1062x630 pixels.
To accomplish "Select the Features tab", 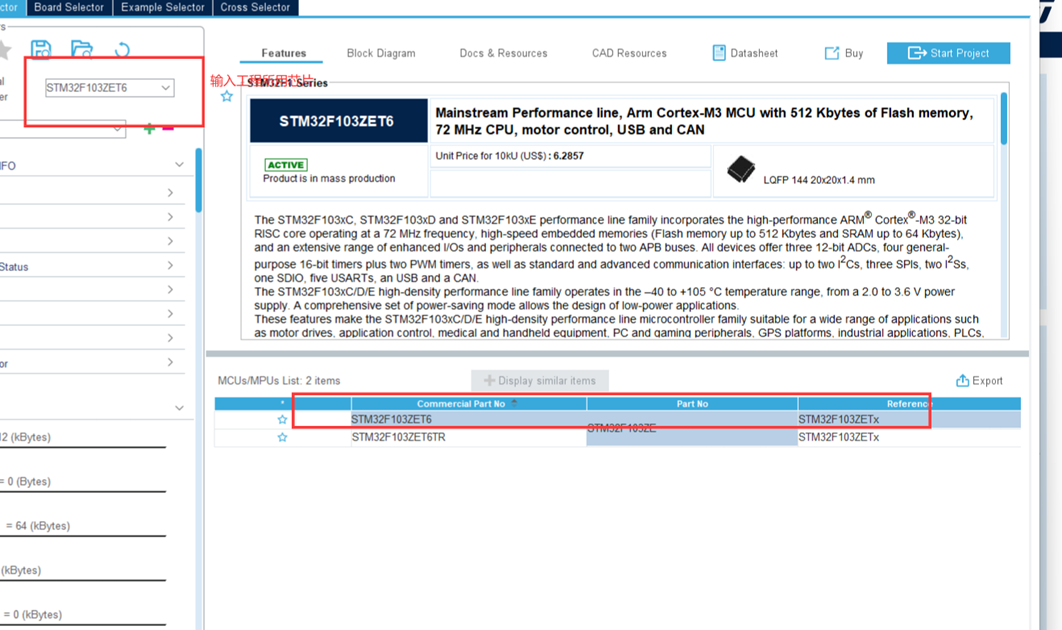I will (283, 53).
